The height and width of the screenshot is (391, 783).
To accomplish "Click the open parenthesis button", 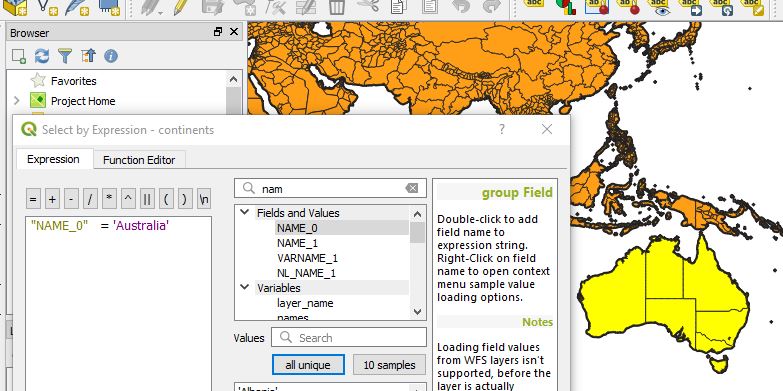I will click(166, 199).
